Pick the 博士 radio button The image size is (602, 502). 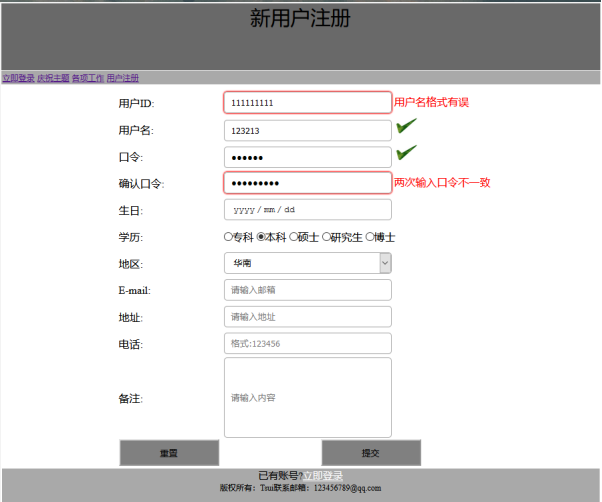click(x=369, y=237)
